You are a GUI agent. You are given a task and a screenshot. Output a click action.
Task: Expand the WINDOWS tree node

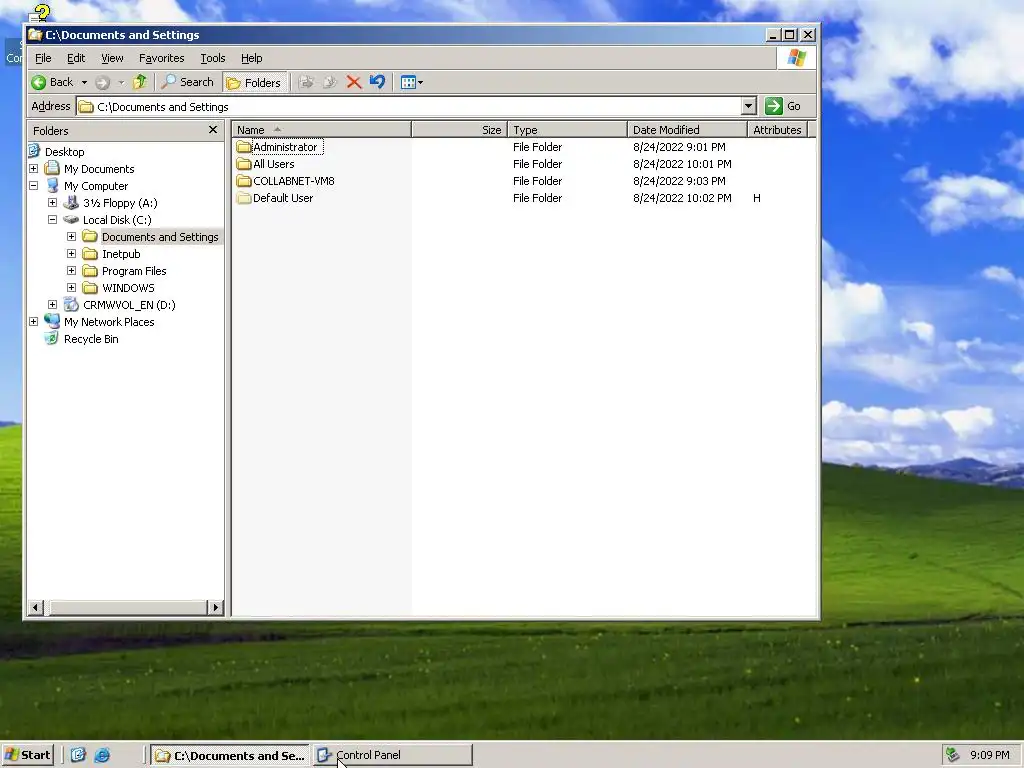(71, 287)
